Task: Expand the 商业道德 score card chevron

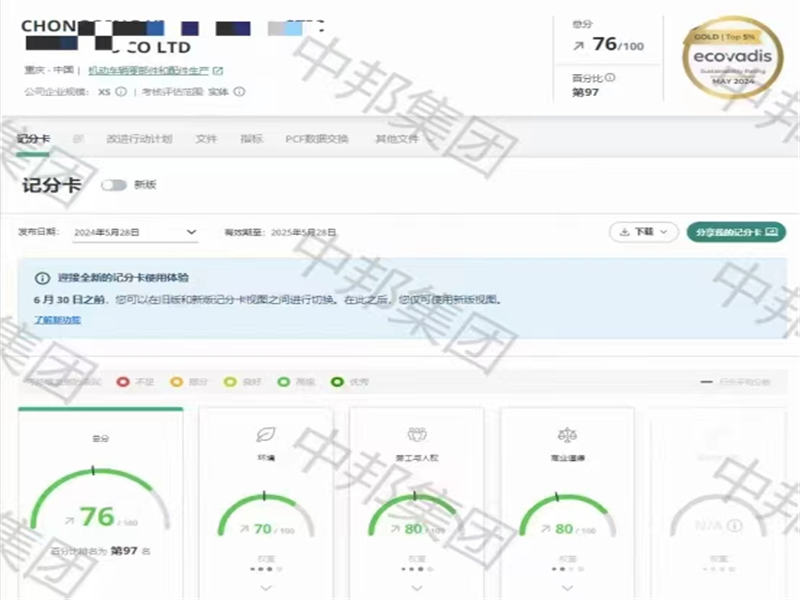Action: tap(566, 588)
